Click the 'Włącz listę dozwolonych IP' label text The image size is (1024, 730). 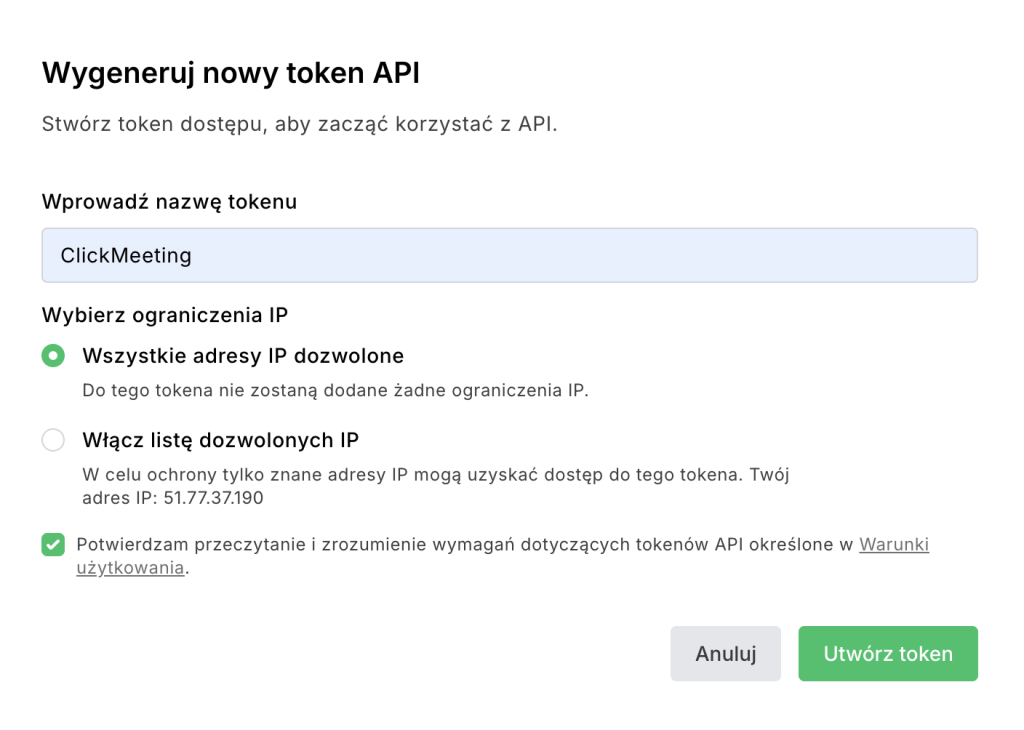[x=220, y=440]
